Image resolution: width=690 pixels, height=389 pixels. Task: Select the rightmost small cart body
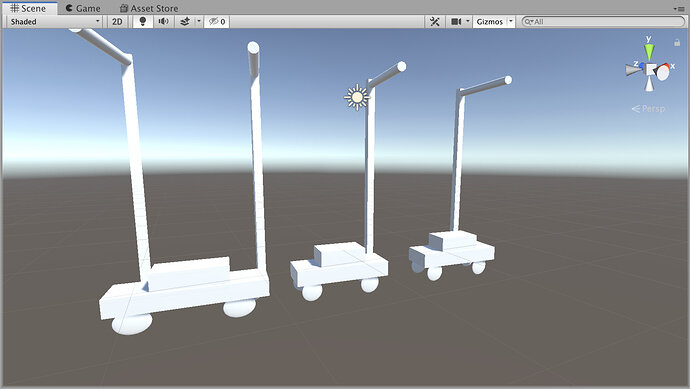pos(452,255)
